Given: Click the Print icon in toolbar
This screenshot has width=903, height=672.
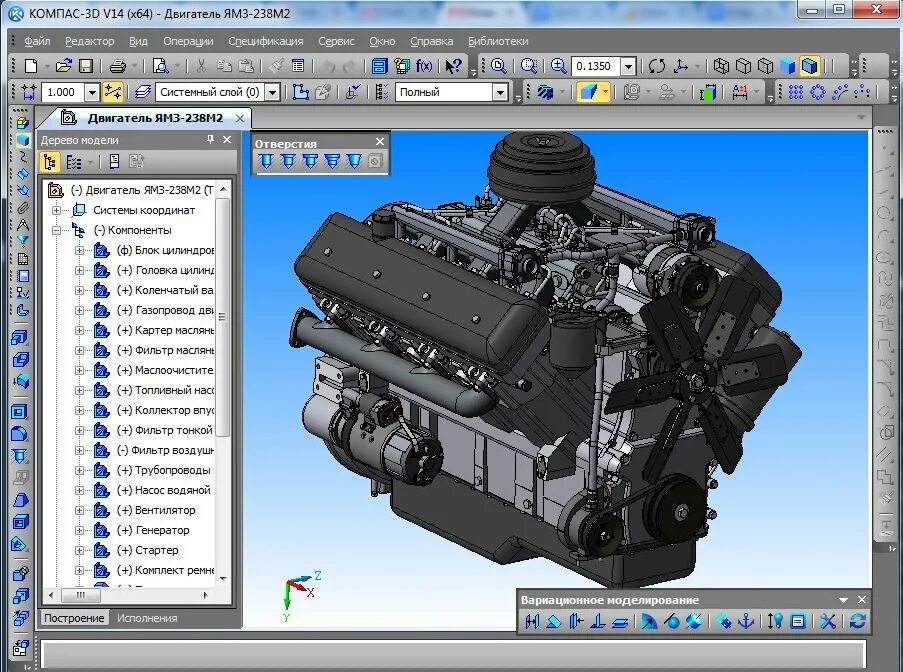Looking at the screenshot, I should pos(117,66).
